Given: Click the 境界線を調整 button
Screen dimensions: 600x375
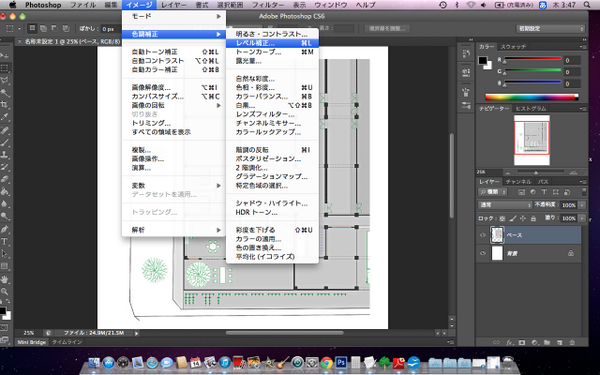Looking at the screenshot, I should click(387, 29).
